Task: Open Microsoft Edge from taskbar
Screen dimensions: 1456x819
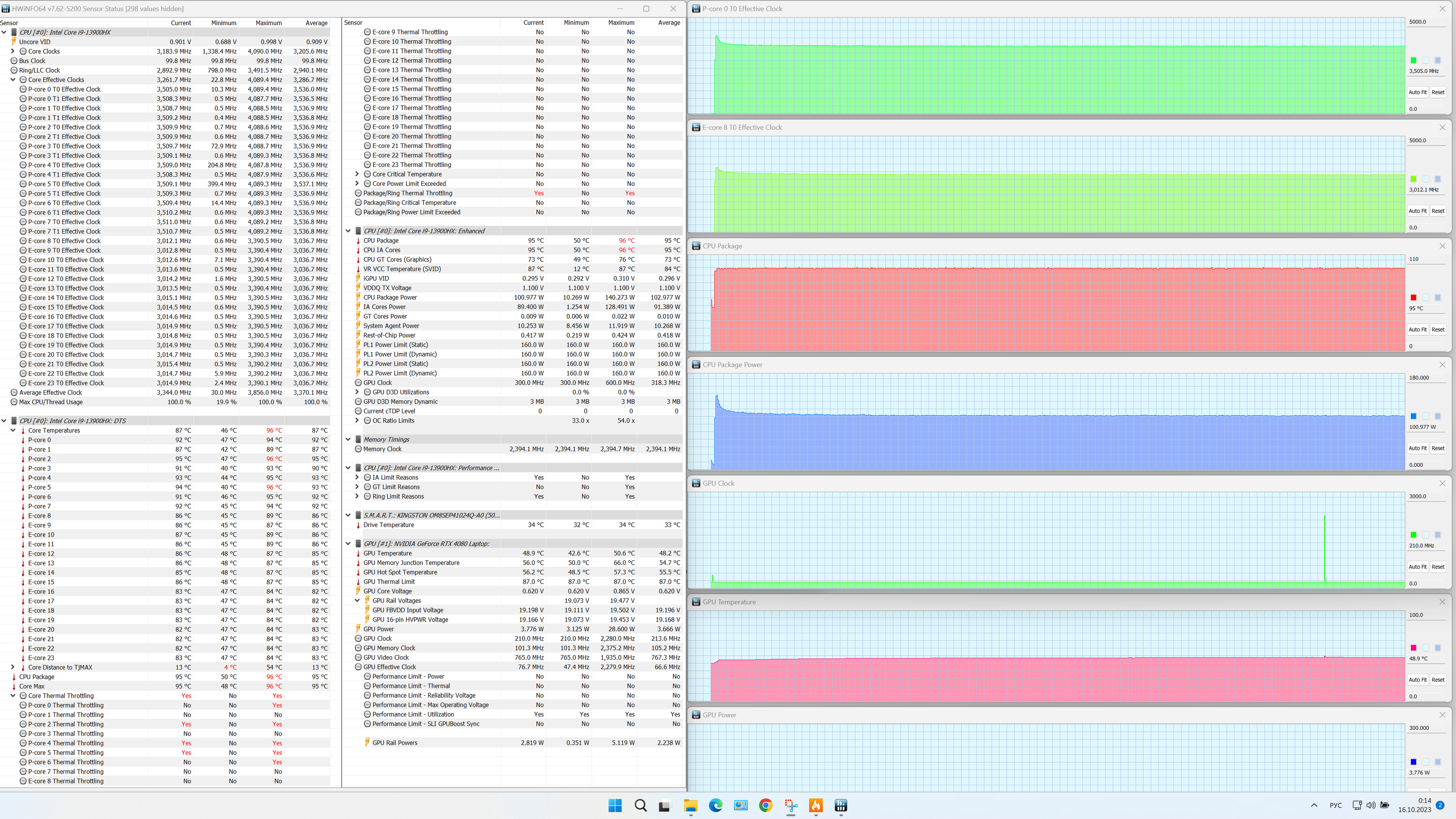Action: click(715, 805)
